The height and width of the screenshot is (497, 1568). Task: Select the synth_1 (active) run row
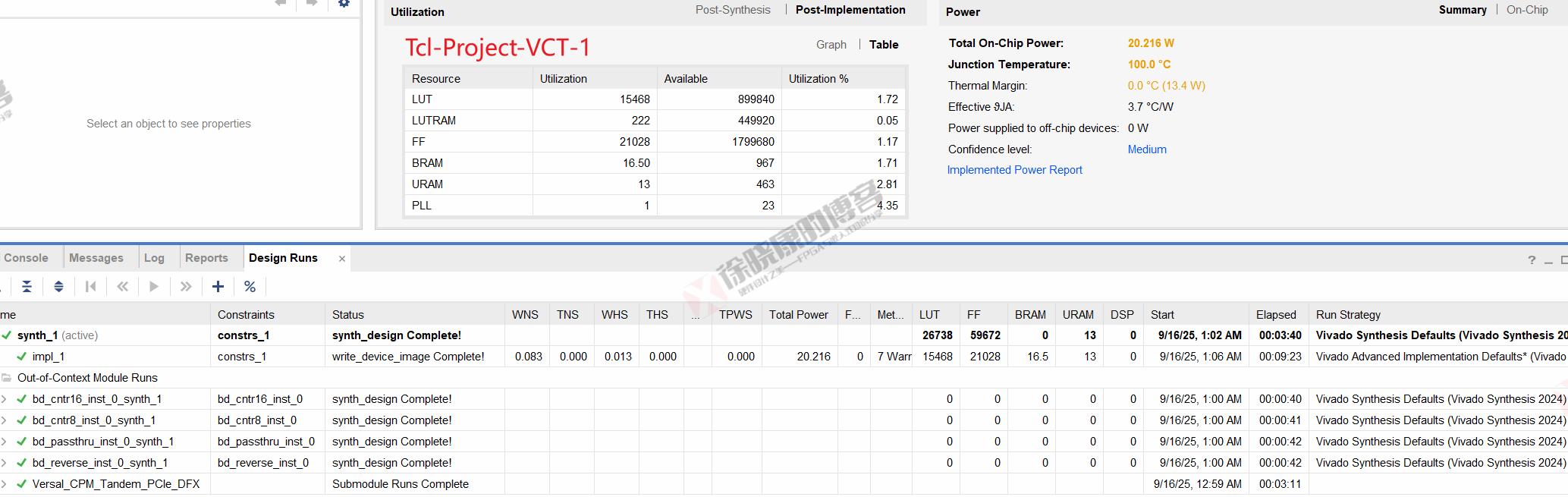pyautogui.click(x=784, y=335)
